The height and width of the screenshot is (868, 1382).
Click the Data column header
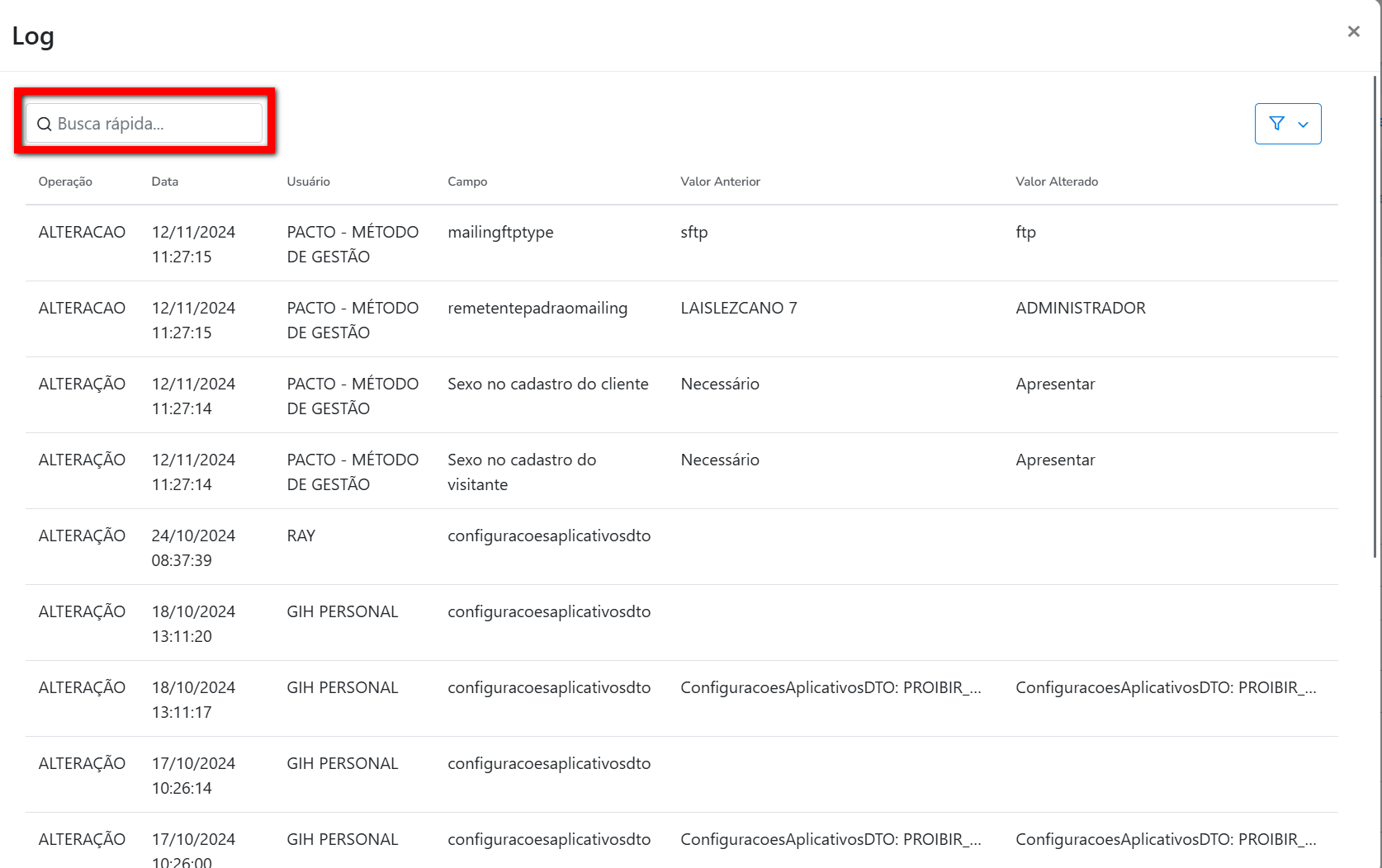coord(164,182)
